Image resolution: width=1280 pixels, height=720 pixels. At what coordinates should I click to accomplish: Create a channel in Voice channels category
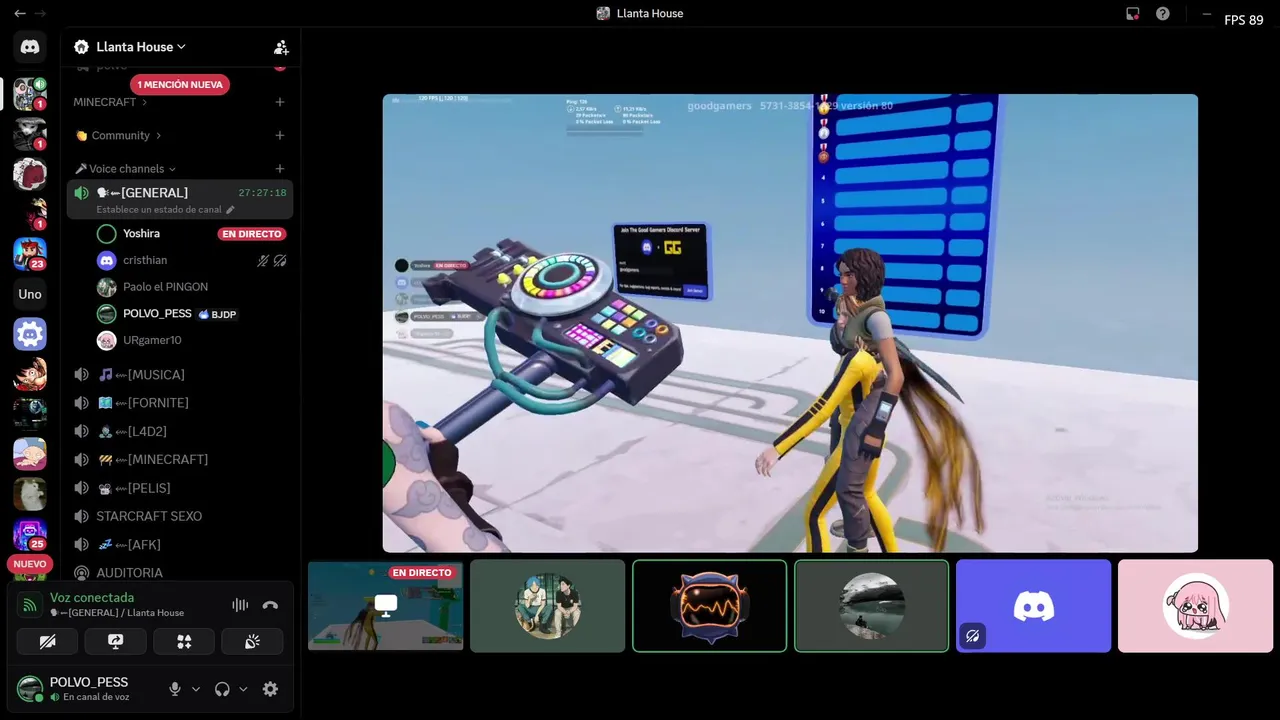click(280, 169)
